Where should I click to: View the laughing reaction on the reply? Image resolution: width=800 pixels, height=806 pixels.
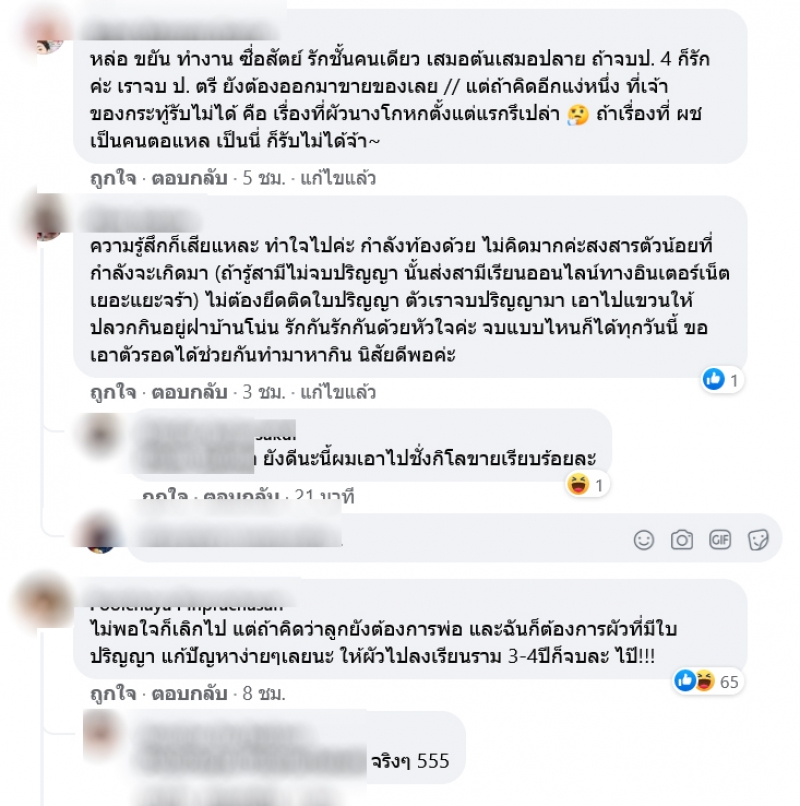click(x=587, y=485)
